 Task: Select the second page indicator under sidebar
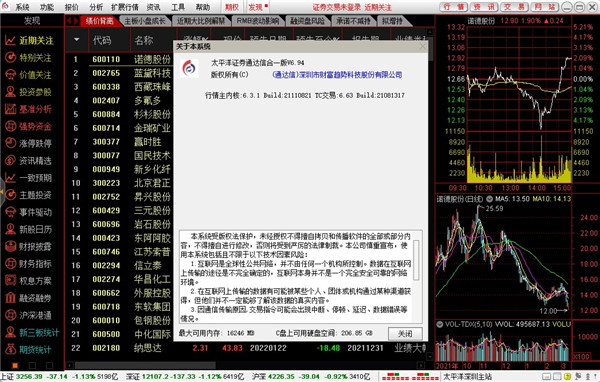(32, 365)
